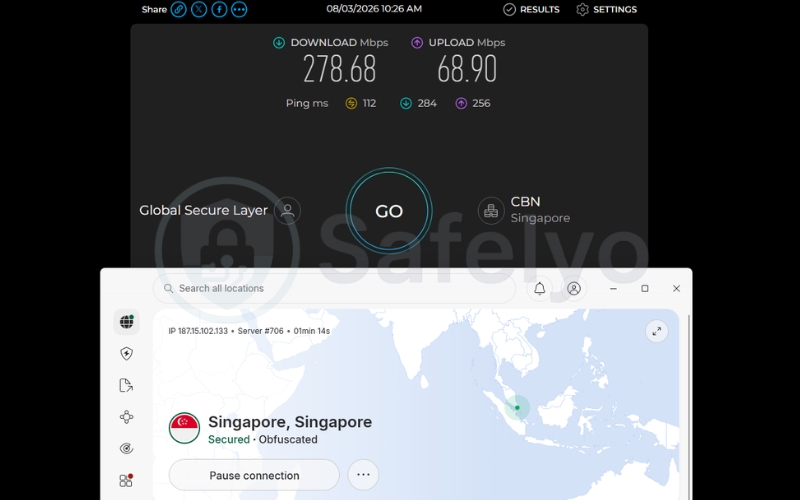Image resolution: width=800 pixels, height=500 pixels.
Task: Click the Singapore flag icon
Action: pyautogui.click(x=184, y=428)
